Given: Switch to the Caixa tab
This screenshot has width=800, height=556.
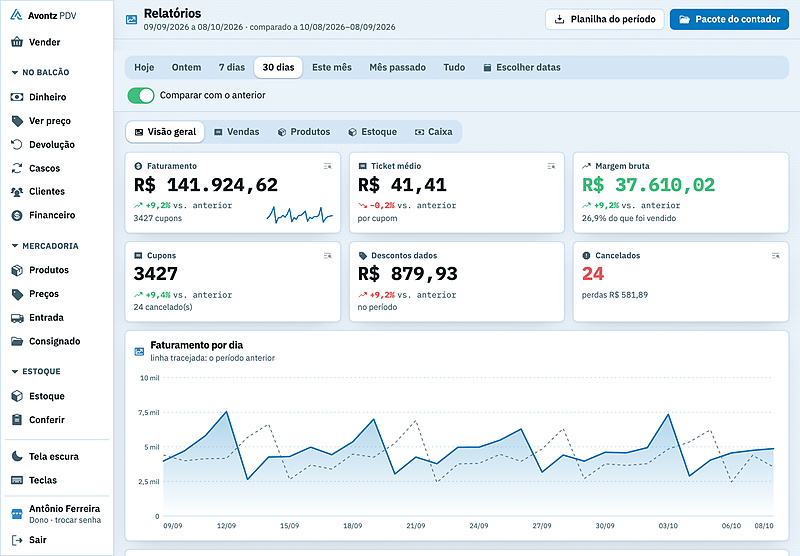Looking at the screenshot, I should [x=433, y=132].
